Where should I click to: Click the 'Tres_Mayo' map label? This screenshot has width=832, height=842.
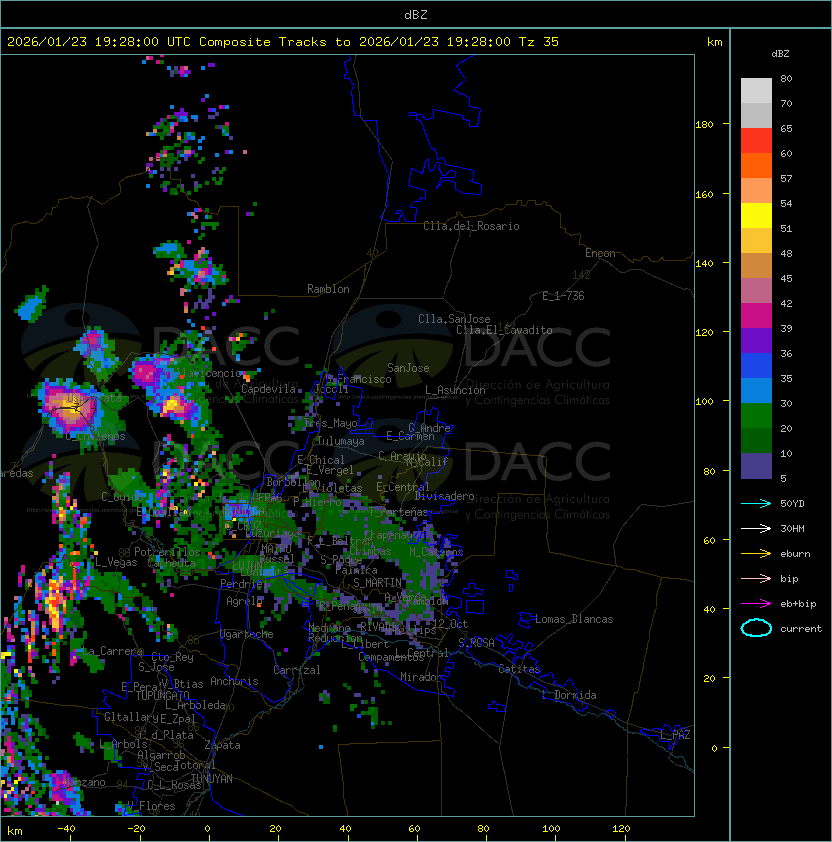(x=330, y=423)
